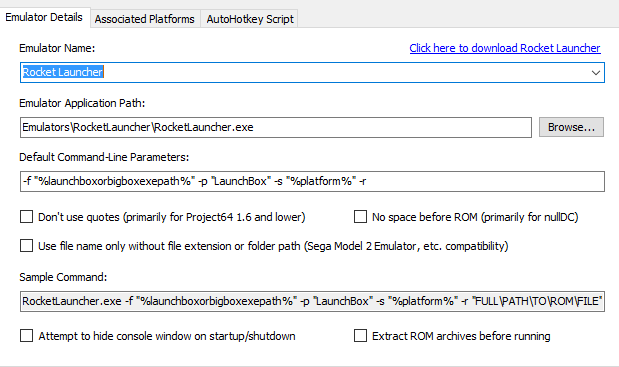Check No space before ROM option
This screenshot has width=619, height=367.
point(360,217)
